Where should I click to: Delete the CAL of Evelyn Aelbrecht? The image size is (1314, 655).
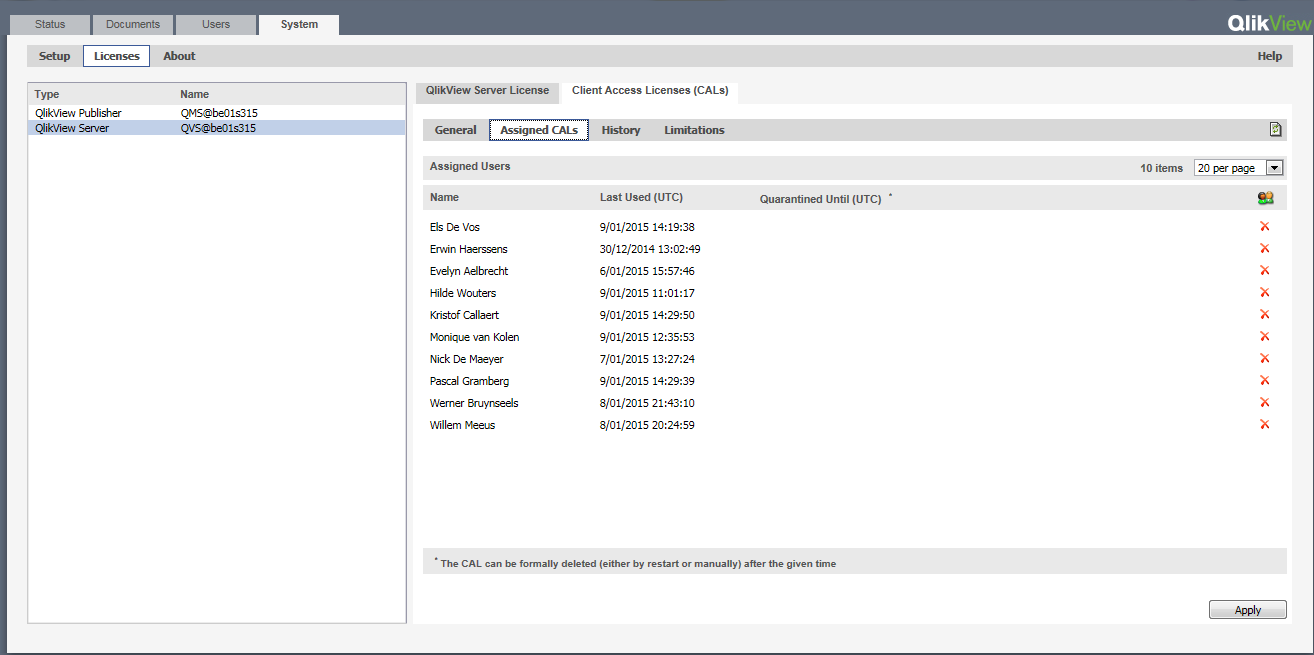[x=1264, y=271]
